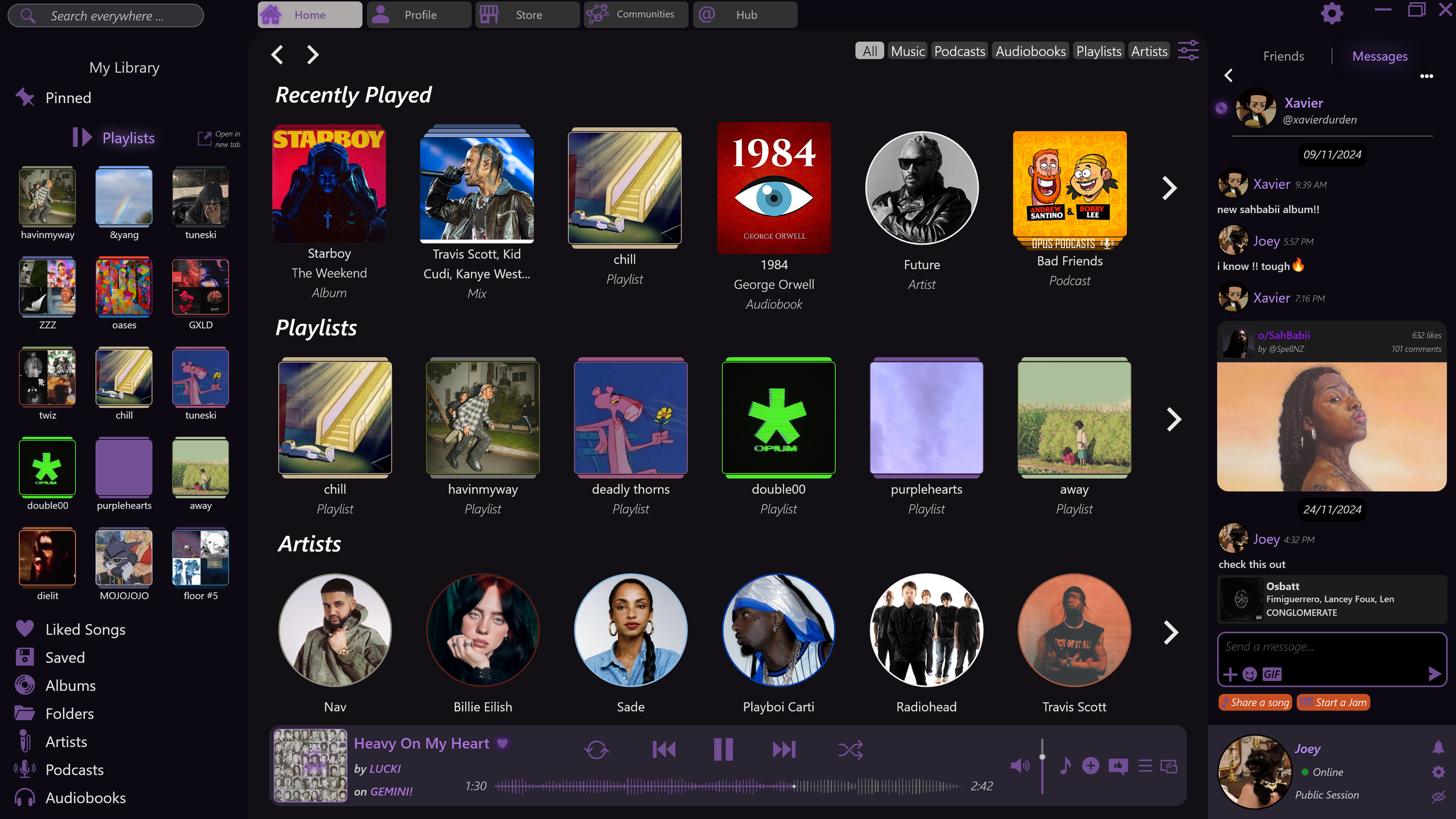Open filter settings sliders icon
1456x819 pixels.
pos(1188,51)
